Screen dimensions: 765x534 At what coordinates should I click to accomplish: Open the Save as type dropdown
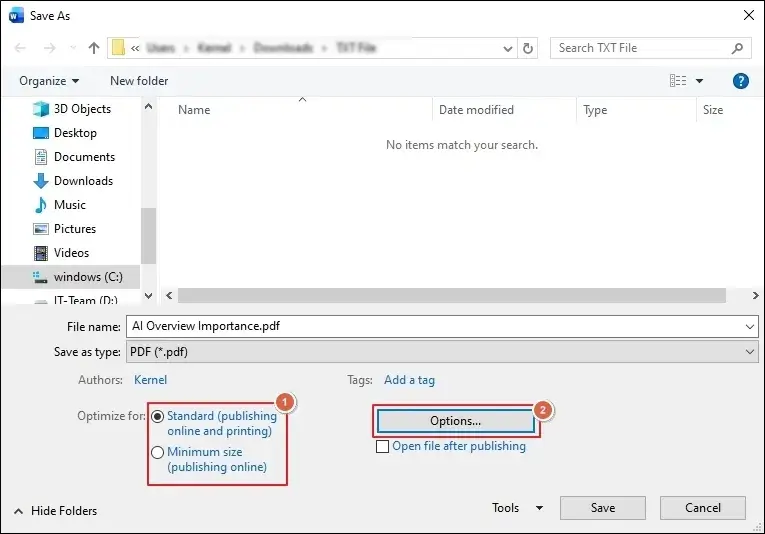point(442,352)
